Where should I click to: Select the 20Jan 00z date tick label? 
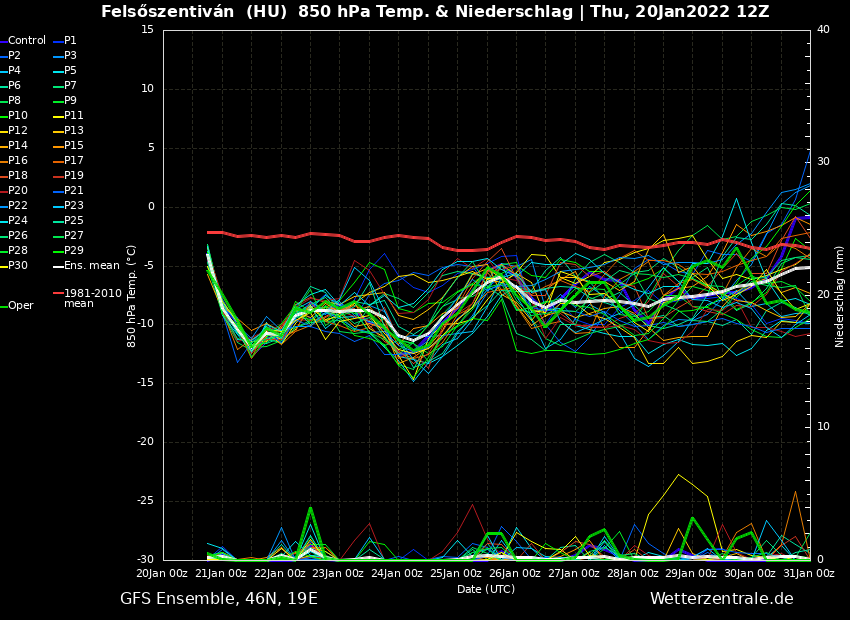(x=162, y=573)
